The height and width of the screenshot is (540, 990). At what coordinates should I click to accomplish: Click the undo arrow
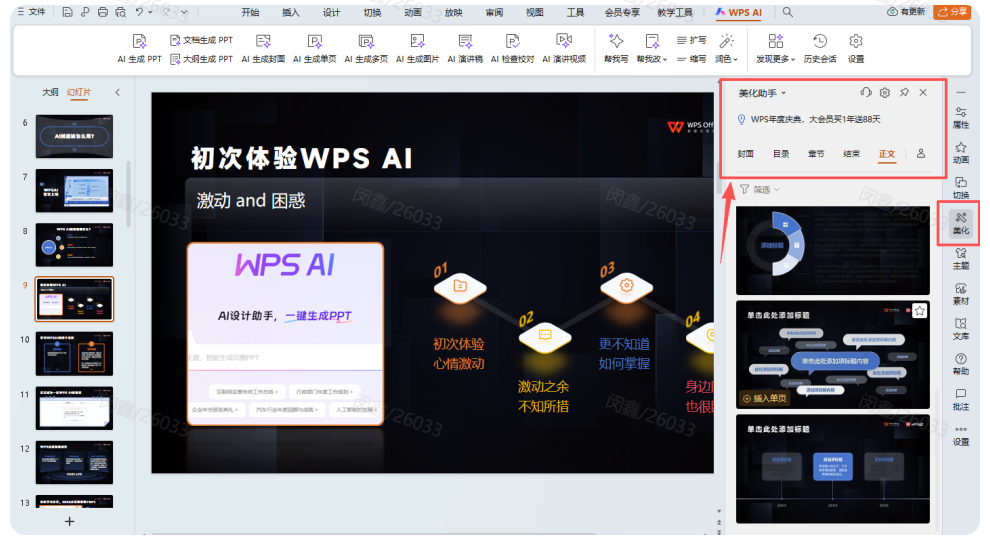139,12
